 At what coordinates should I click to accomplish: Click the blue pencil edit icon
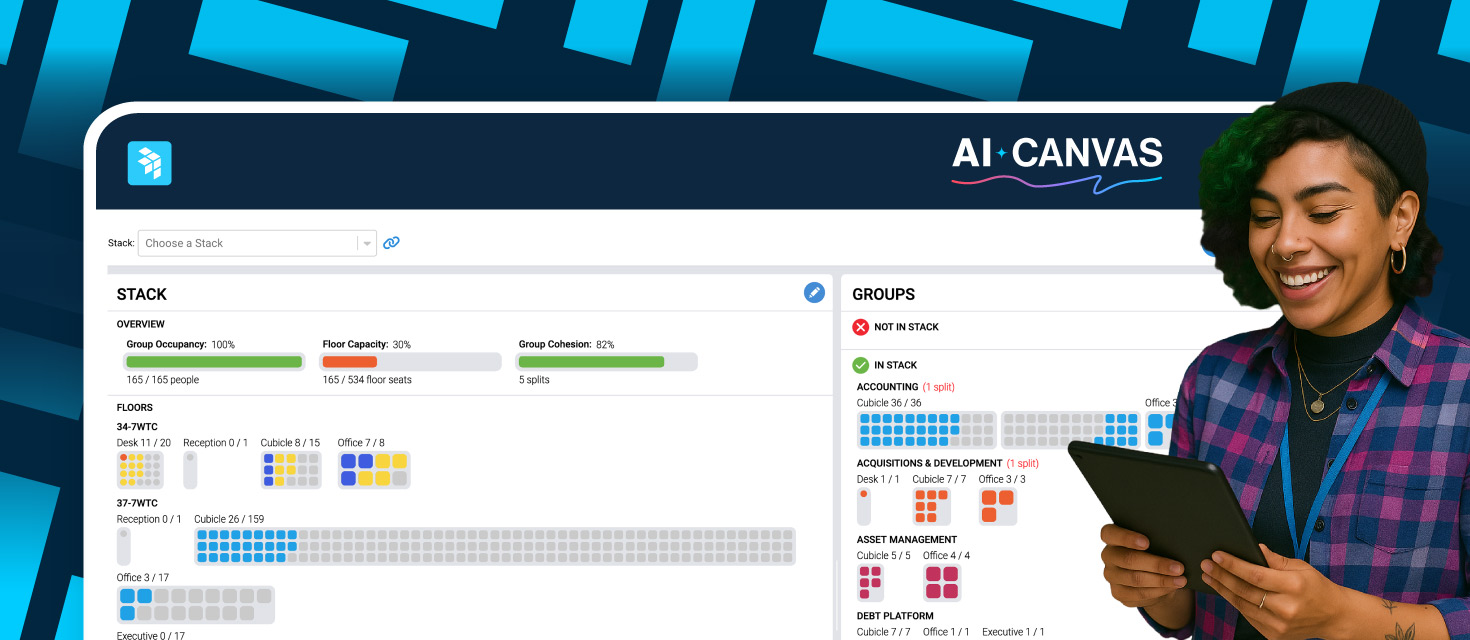[x=814, y=292]
